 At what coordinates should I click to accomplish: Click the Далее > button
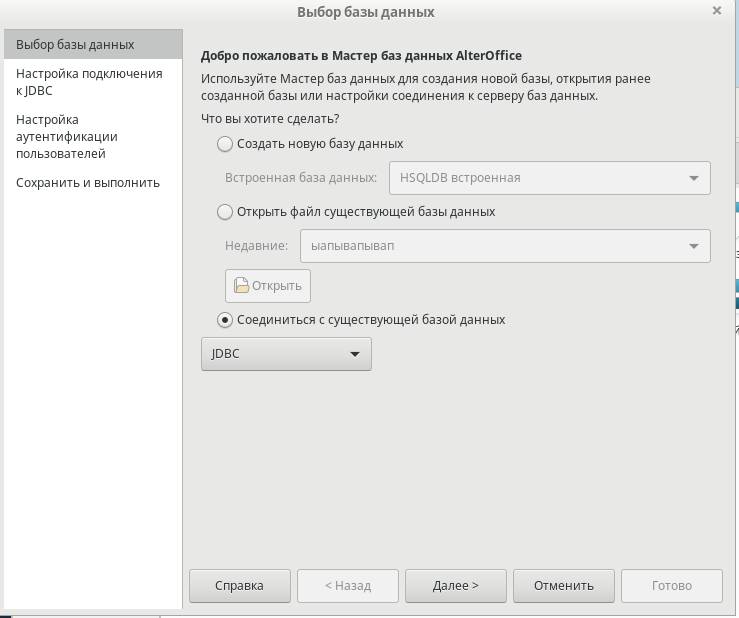click(456, 586)
